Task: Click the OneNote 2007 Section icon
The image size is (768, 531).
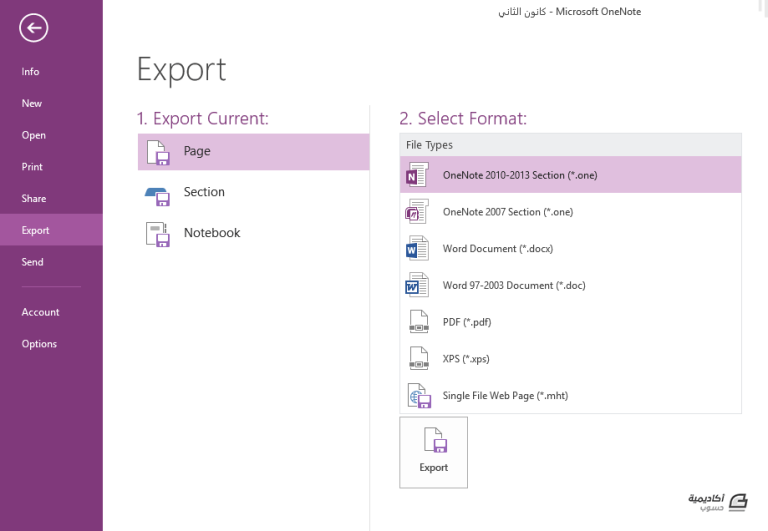Action: coord(417,212)
